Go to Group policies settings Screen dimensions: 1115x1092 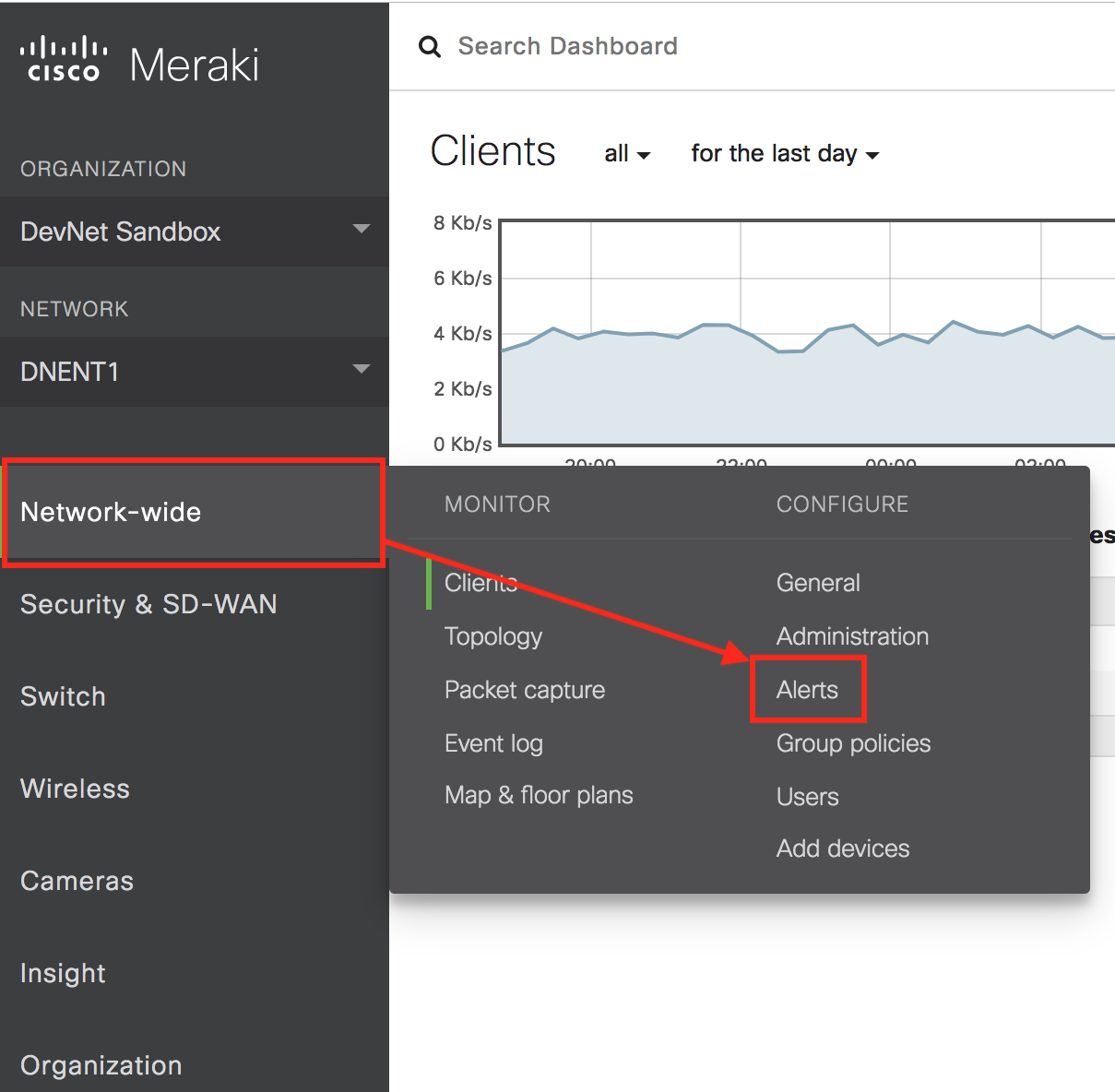pos(853,743)
